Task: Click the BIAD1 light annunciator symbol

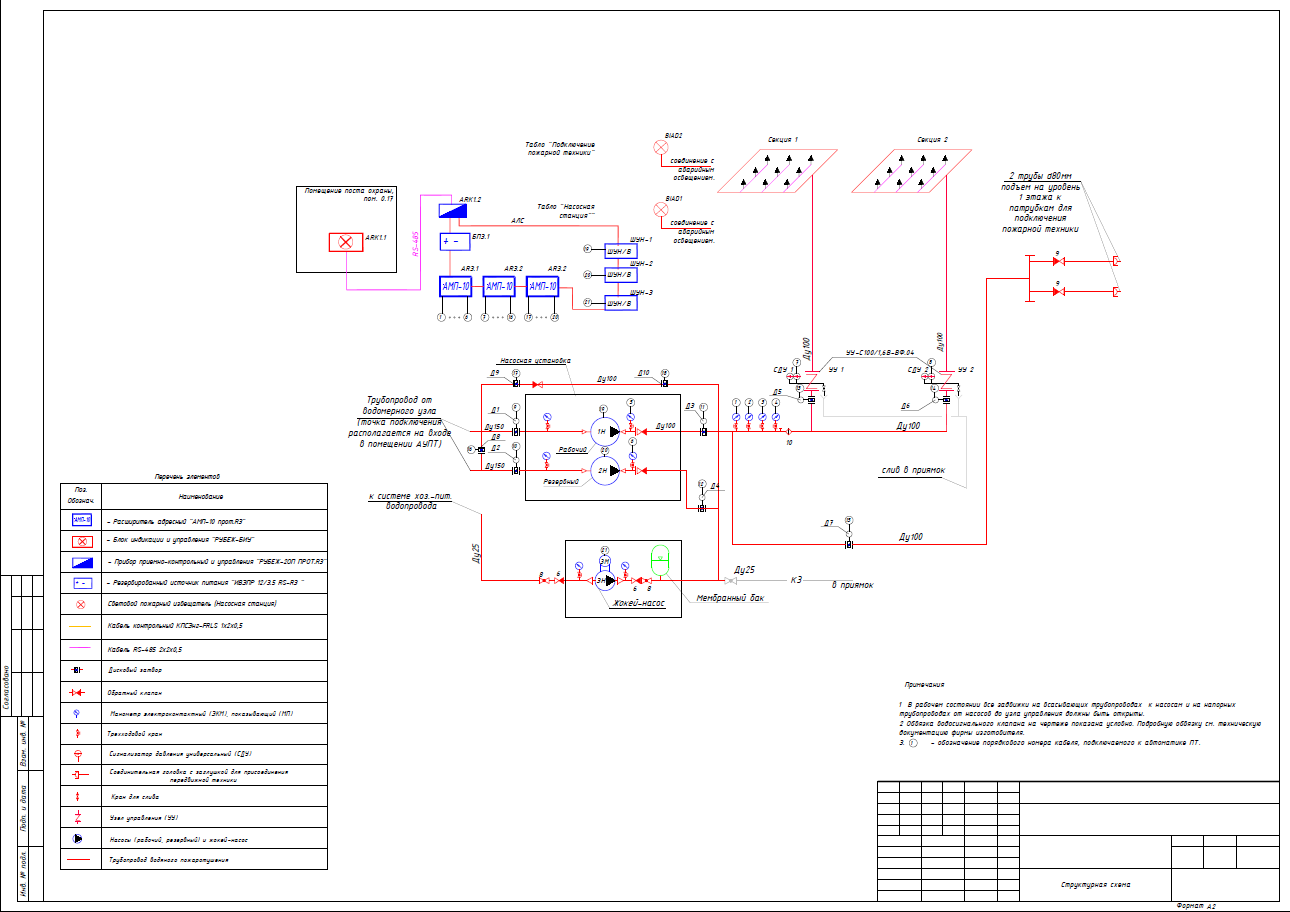Action: [x=659, y=209]
